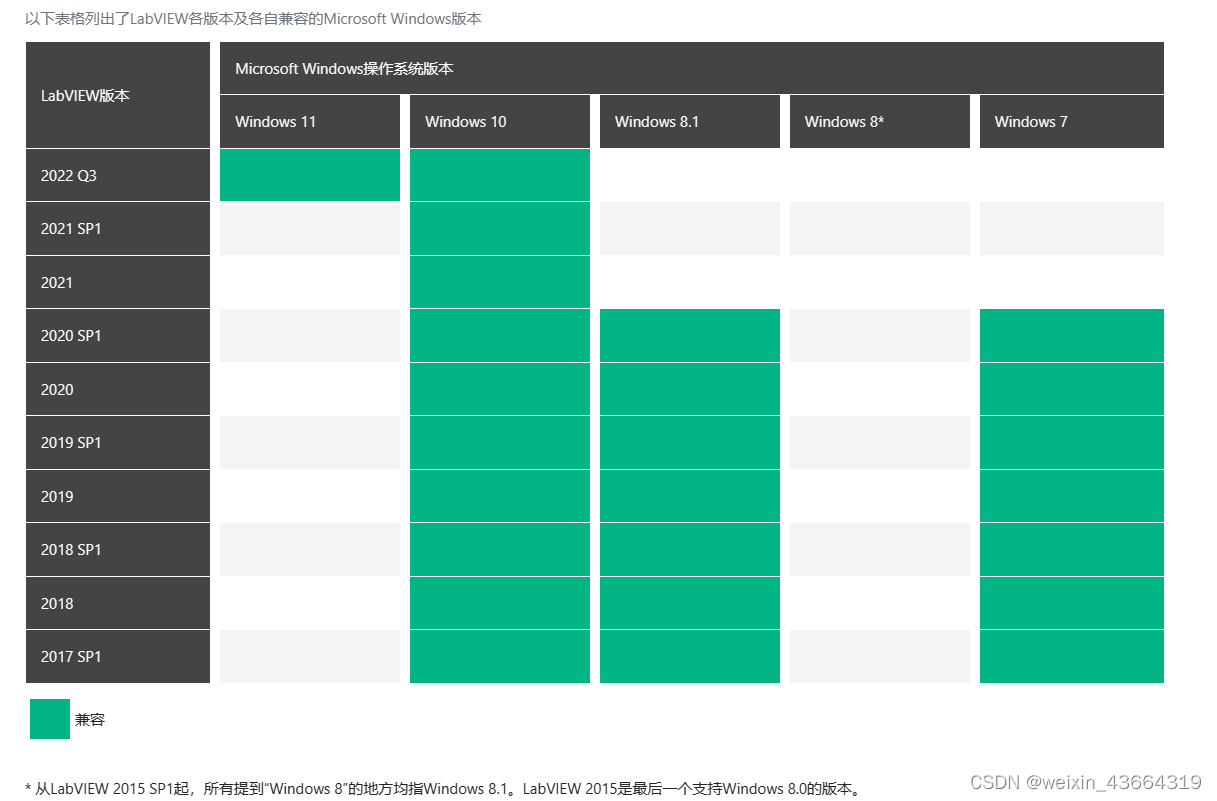
Task: Click the empty 2019 SP1 Windows 8* cell
Action: (x=880, y=442)
